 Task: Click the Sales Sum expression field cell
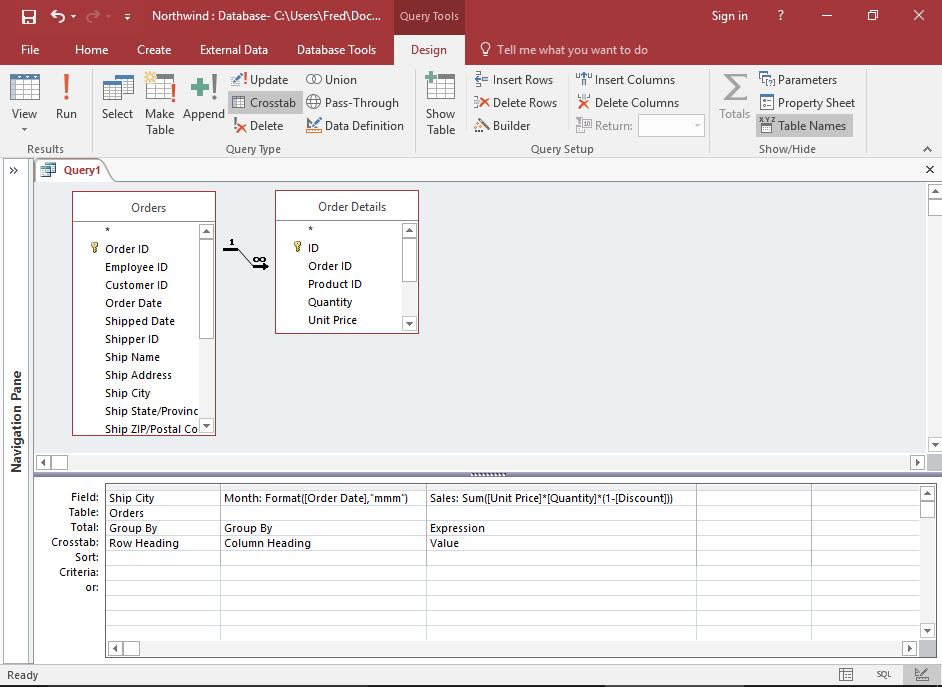coord(561,498)
